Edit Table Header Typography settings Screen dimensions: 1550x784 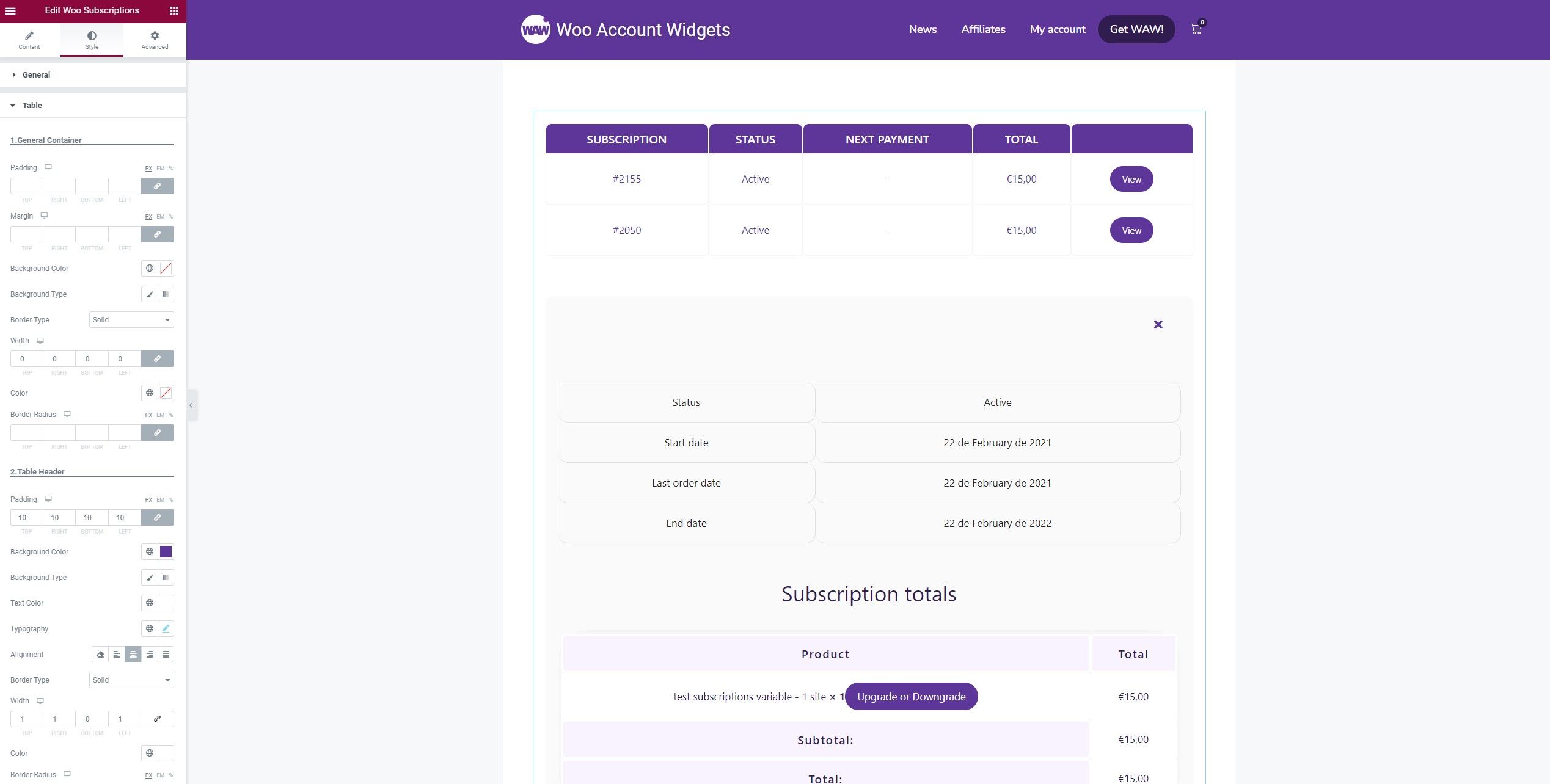click(x=166, y=628)
